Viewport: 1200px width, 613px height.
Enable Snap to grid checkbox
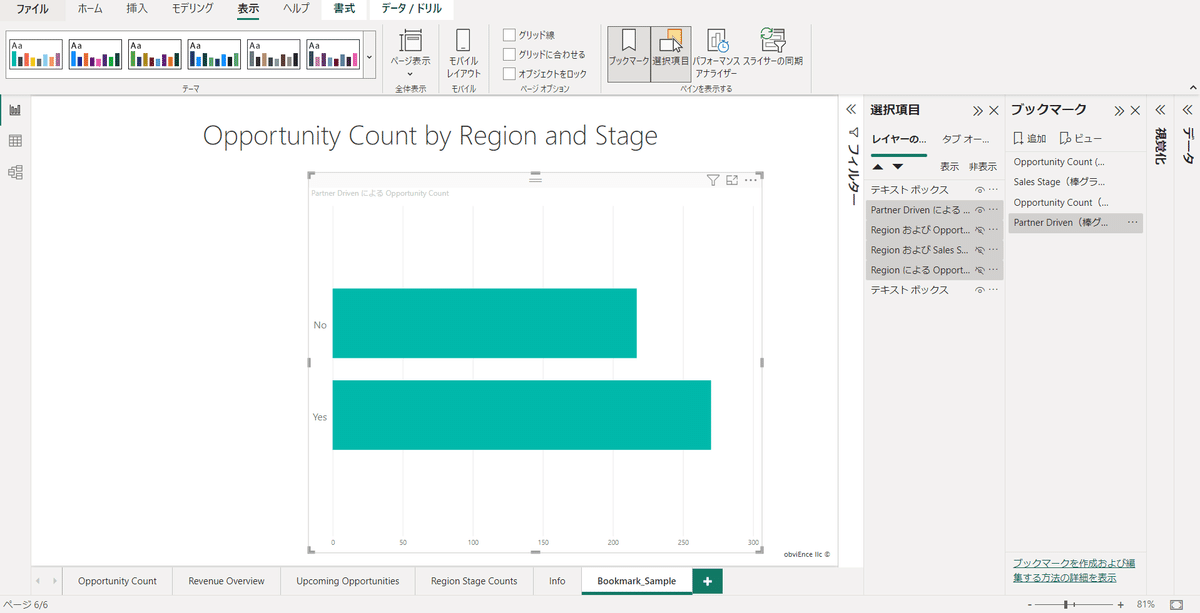point(509,54)
